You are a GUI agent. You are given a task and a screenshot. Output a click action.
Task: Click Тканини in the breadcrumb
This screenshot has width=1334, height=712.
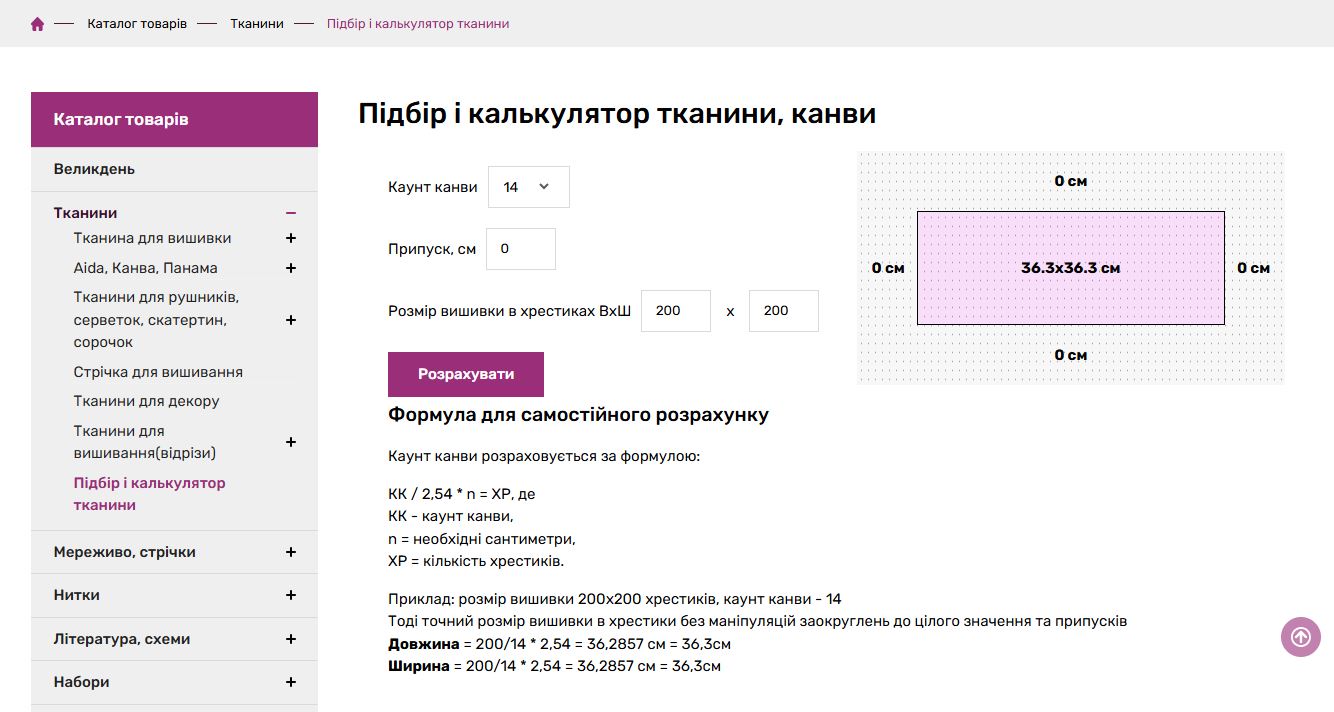[x=257, y=23]
